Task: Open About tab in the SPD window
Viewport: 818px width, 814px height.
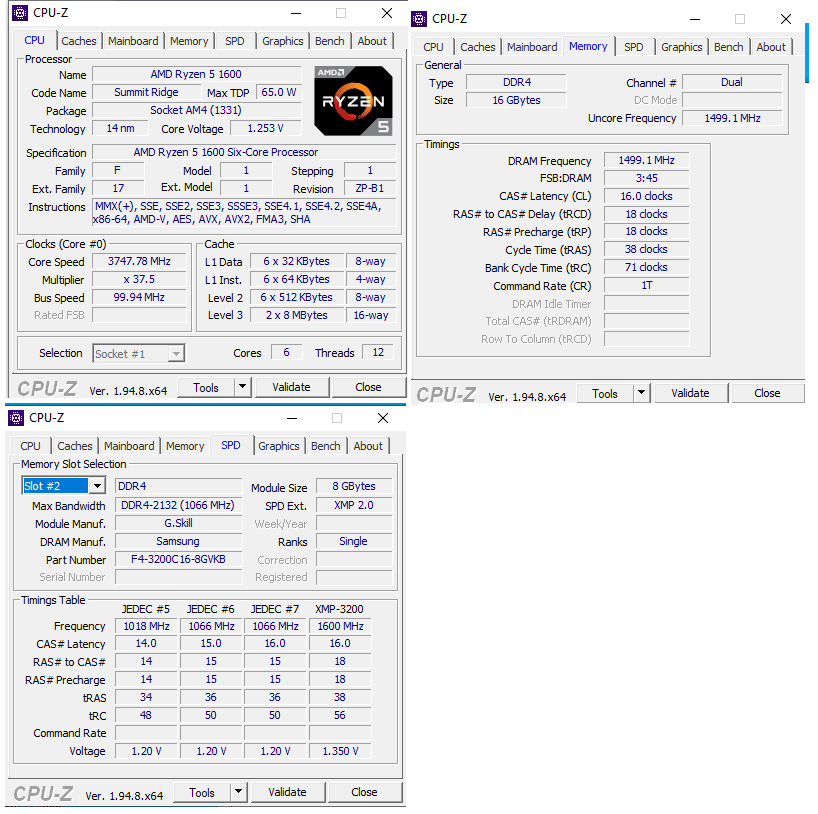Action: [368, 446]
